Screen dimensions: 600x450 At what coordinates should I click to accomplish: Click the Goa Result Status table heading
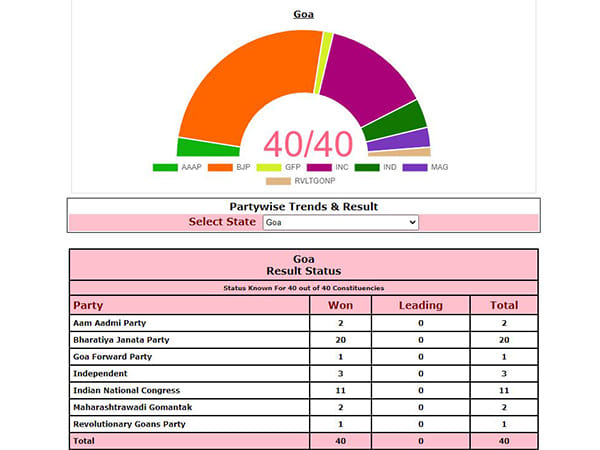coord(303,265)
